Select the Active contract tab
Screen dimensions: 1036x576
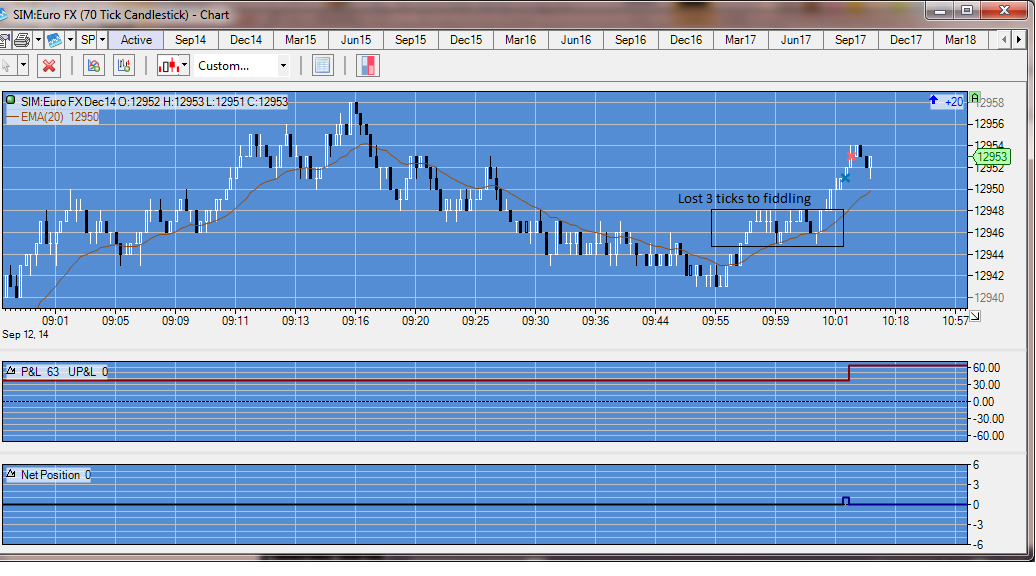pos(136,40)
